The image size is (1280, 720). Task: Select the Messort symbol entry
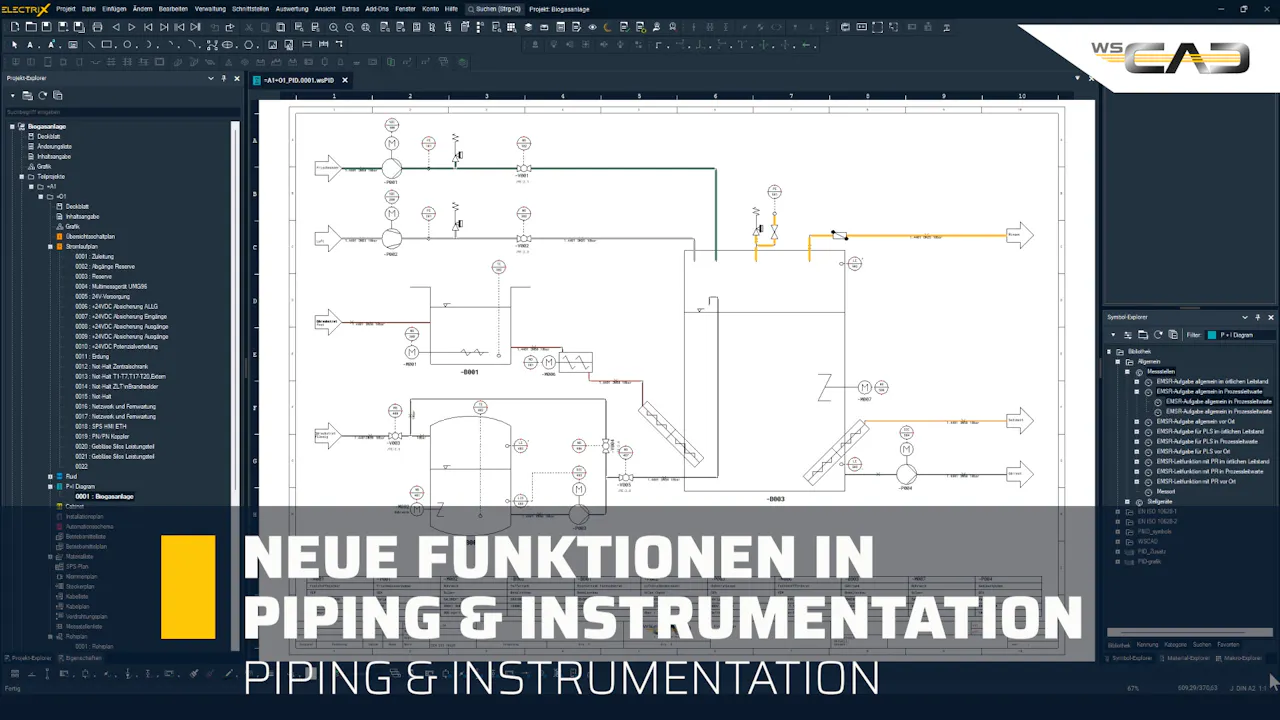(1166, 491)
